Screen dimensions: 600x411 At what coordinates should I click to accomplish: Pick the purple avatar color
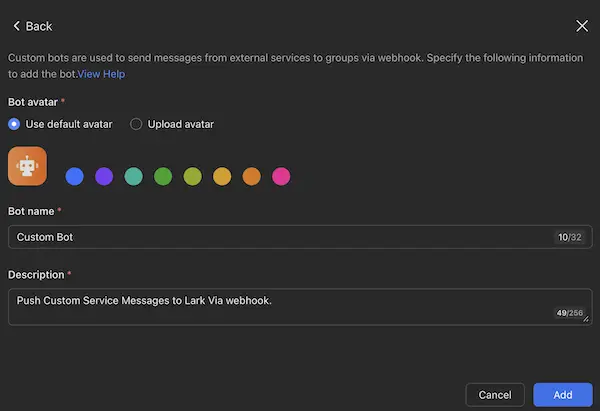click(104, 177)
